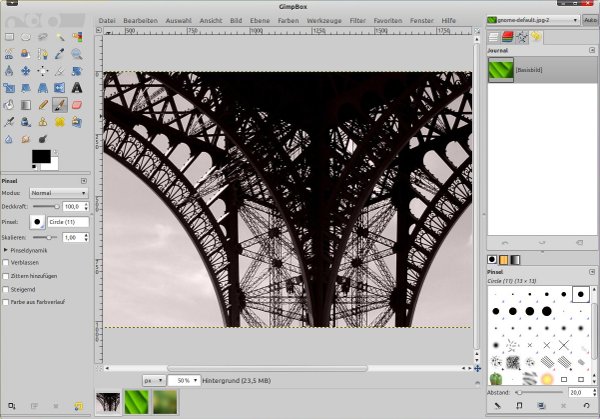Select the Eiffel Tower image thumbnail
Image resolution: width=600 pixels, height=419 pixels.
(108, 402)
